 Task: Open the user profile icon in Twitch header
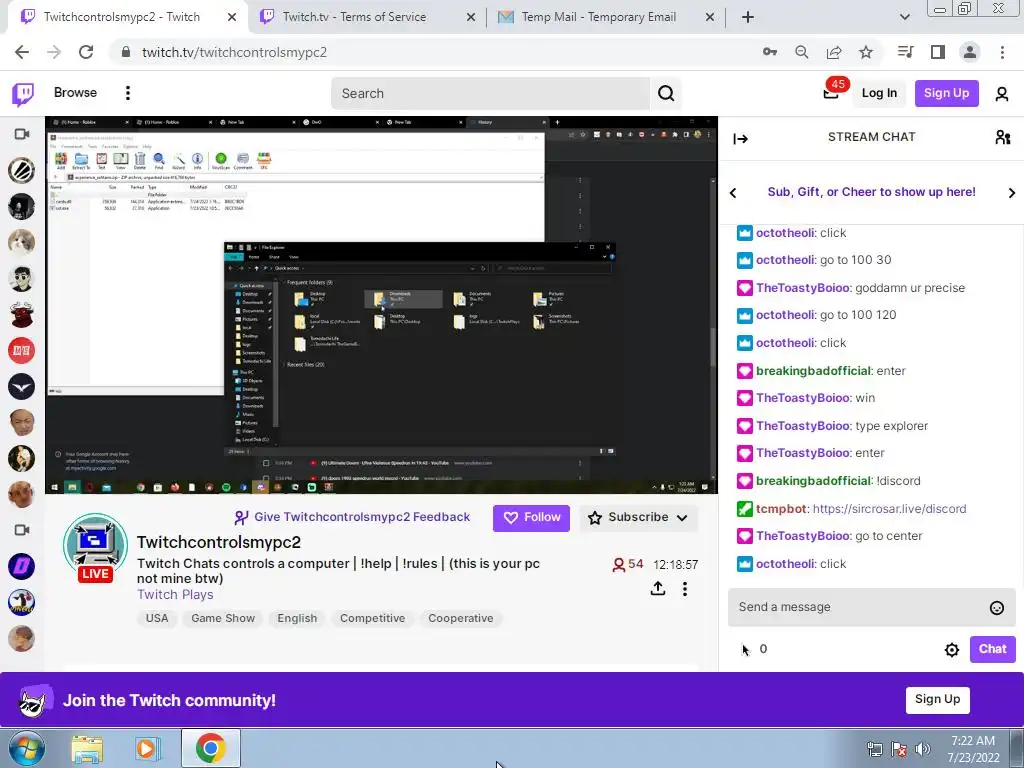click(x=1002, y=94)
